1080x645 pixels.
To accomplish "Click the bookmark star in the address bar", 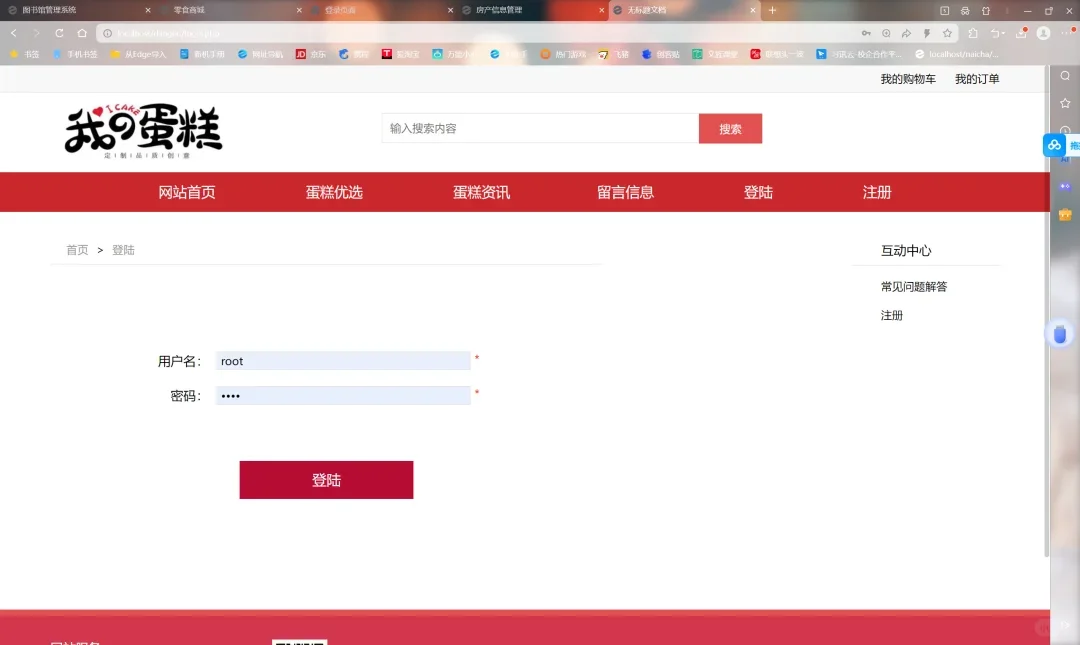I will click(x=948, y=33).
